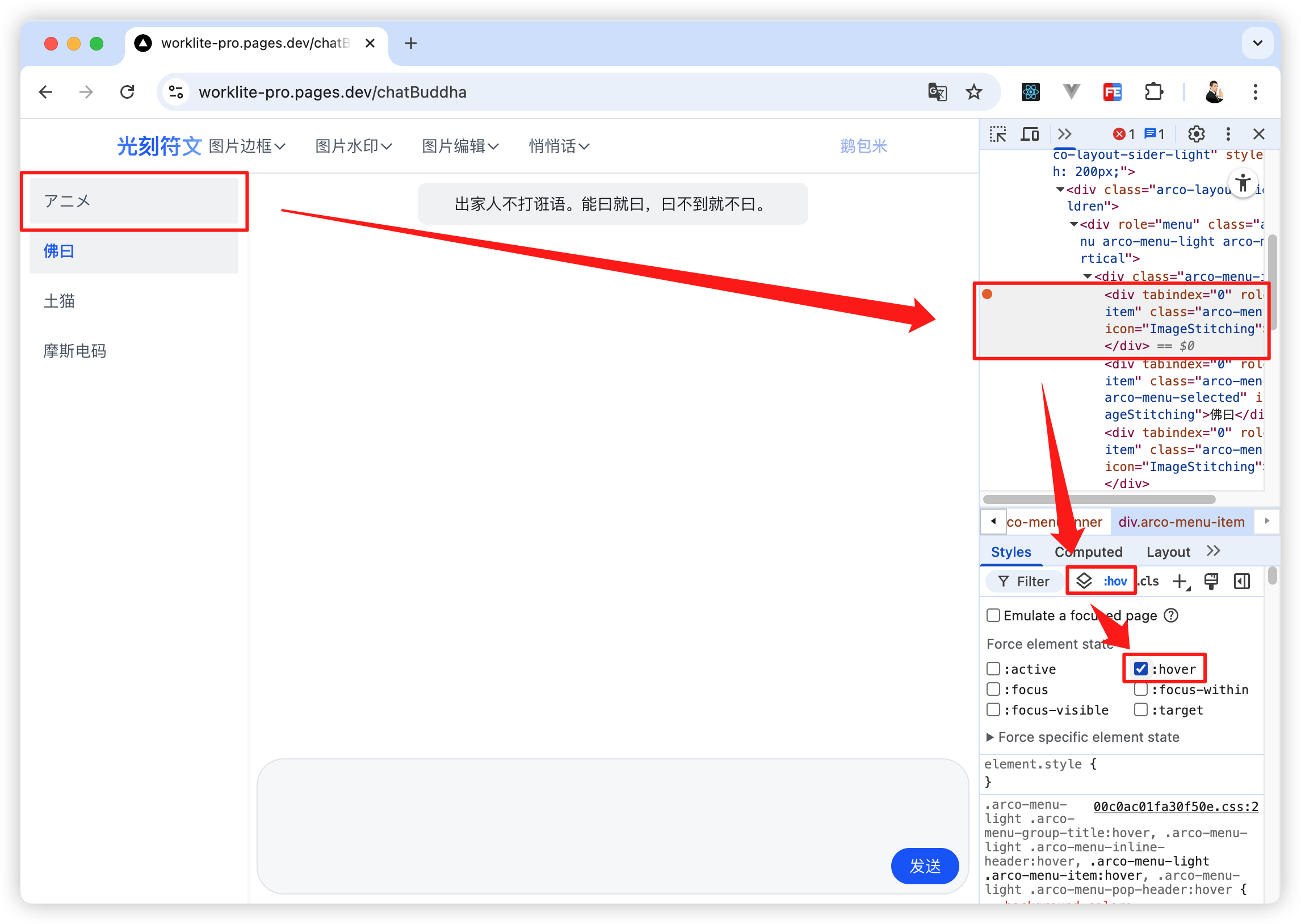
Task: Select the 土猫 sidebar menu item
Action: point(134,301)
